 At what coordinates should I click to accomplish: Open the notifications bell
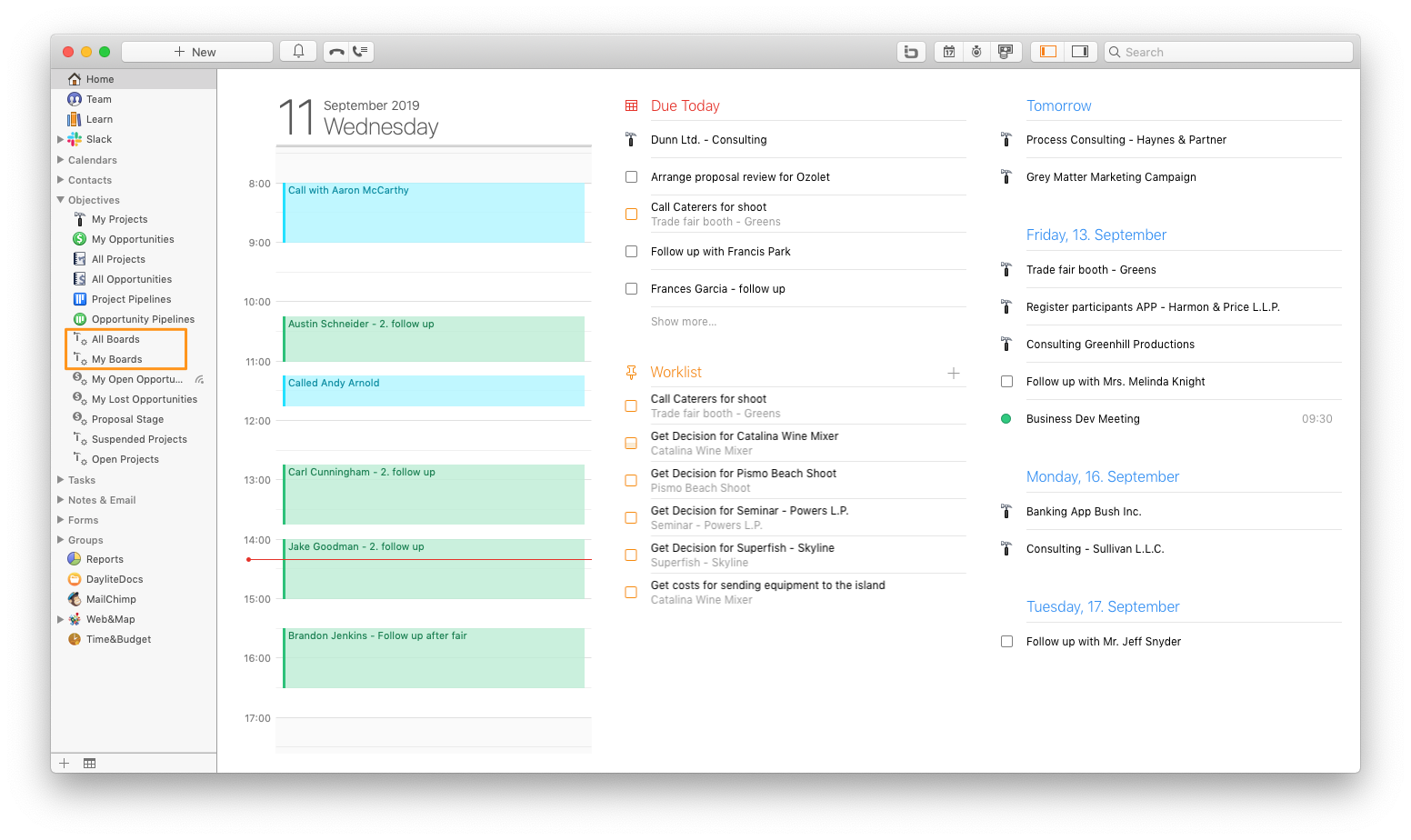[x=298, y=52]
